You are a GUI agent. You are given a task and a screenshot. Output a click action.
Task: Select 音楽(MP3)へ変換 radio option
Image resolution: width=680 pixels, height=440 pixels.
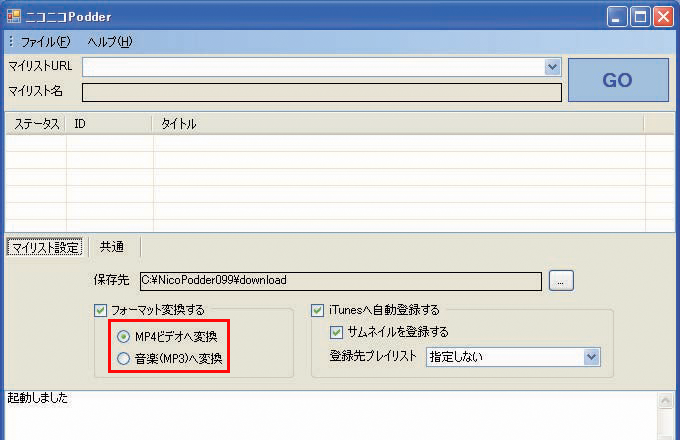[124, 359]
